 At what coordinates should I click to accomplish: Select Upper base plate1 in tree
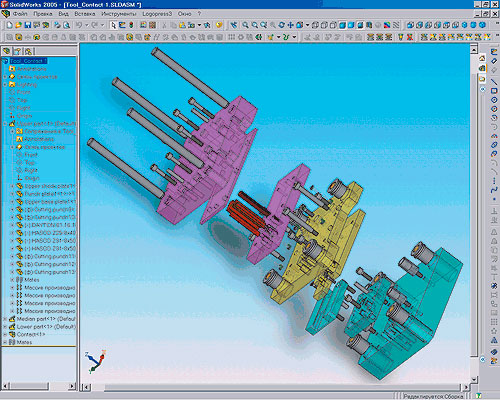tap(50, 202)
